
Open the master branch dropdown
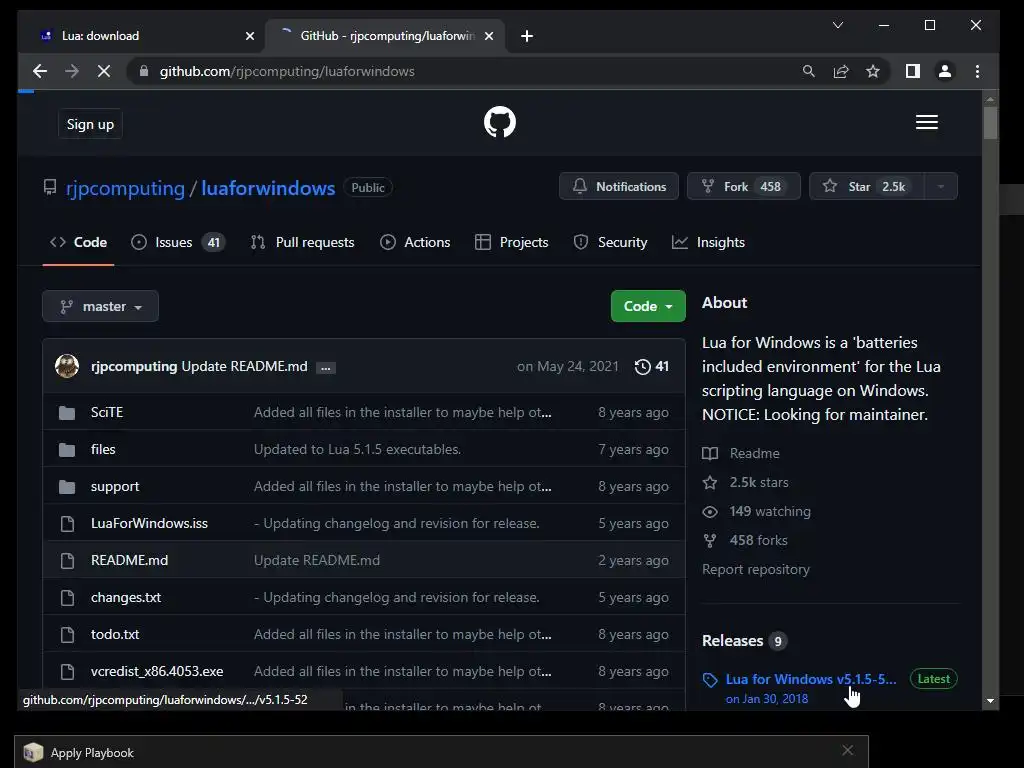point(101,306)
